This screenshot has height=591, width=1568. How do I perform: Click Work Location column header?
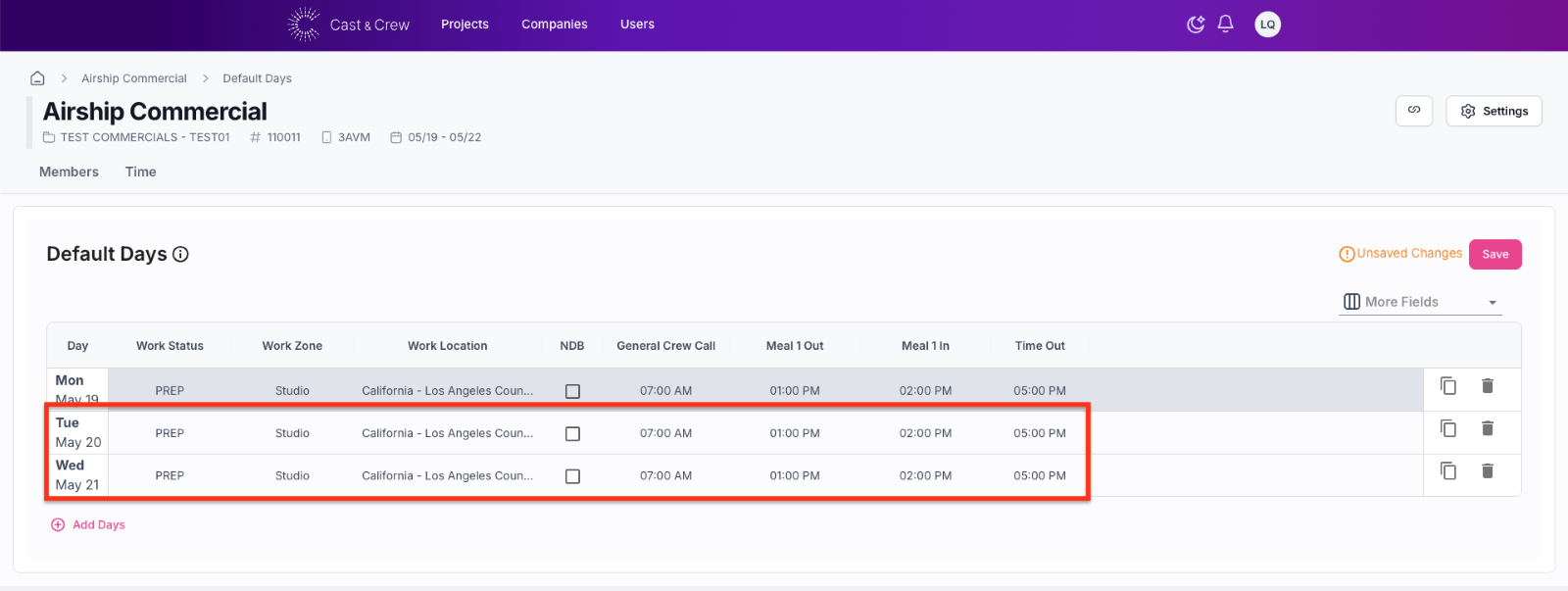[448, 346]
